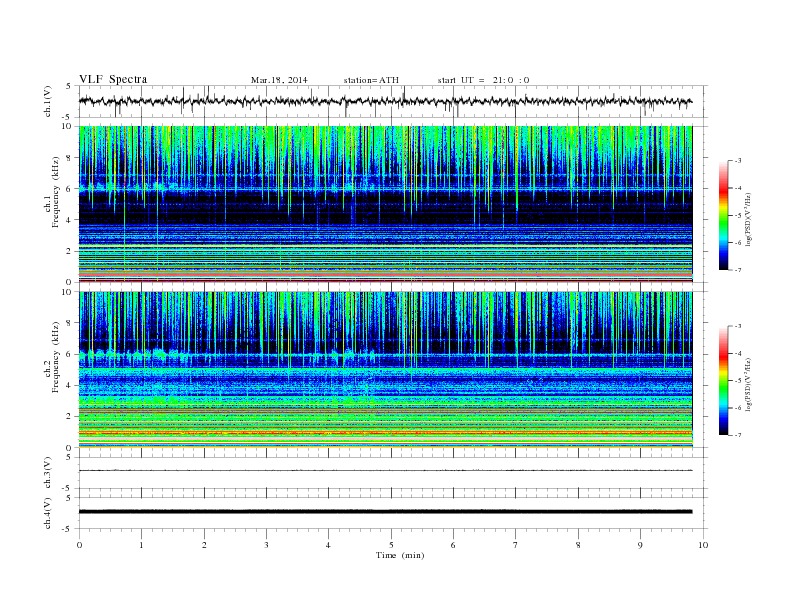Click the "-7" label on ch.1 colorbar
The height and width of the screenshot is (612, 792).
coord(738,270)
